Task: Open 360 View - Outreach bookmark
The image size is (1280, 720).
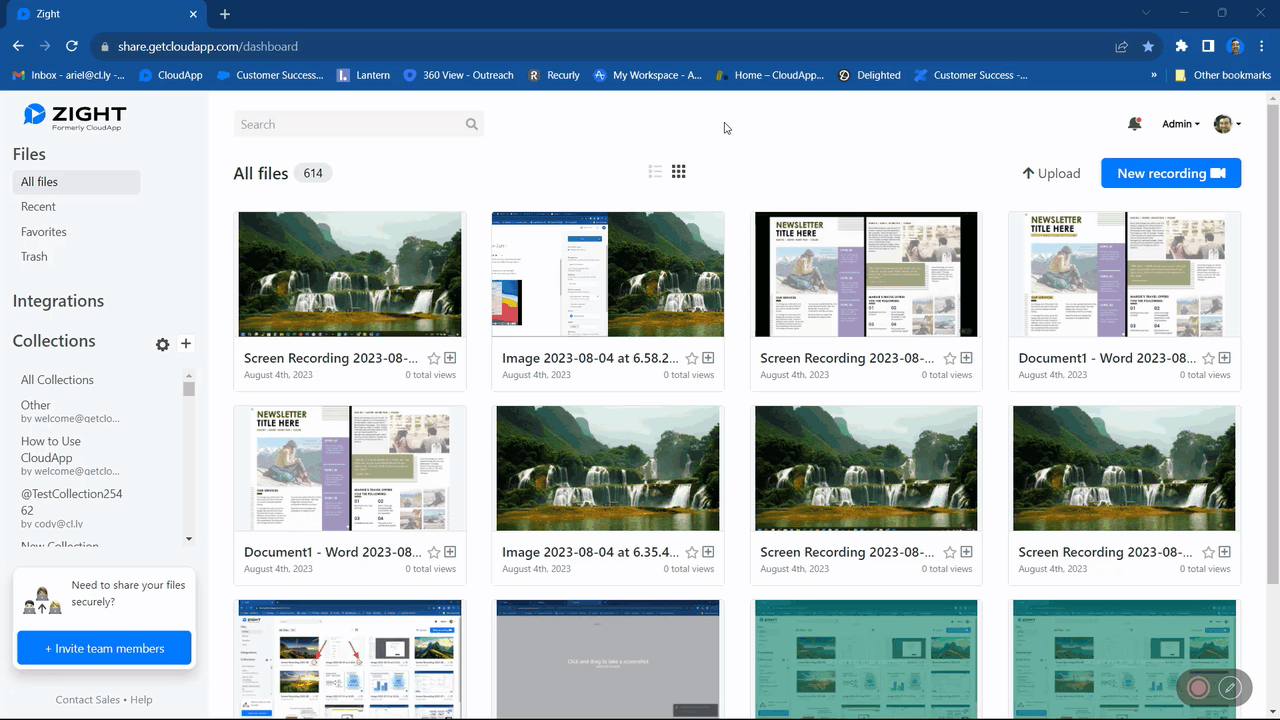Action: (x=458, y=75)
